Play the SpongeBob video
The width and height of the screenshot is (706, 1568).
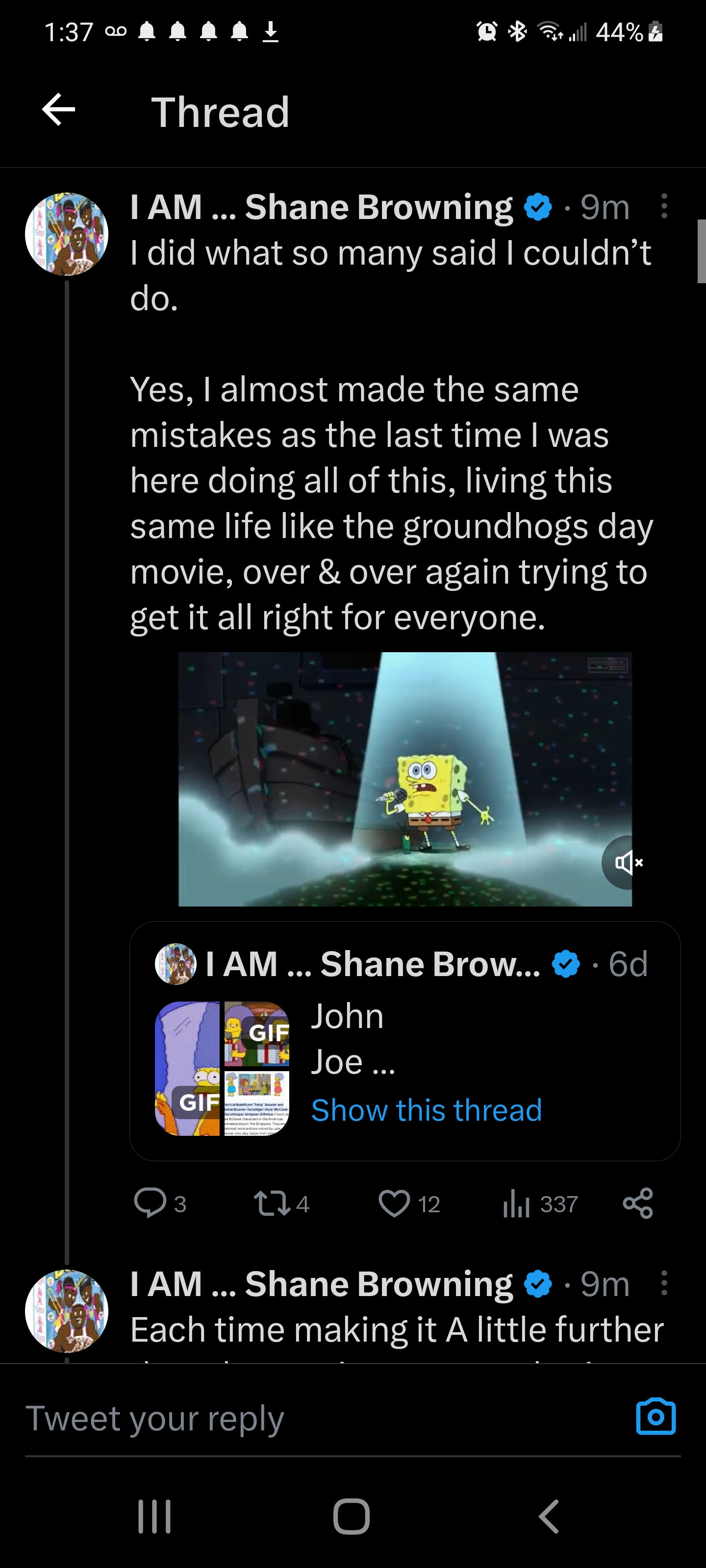coord(404,779)
